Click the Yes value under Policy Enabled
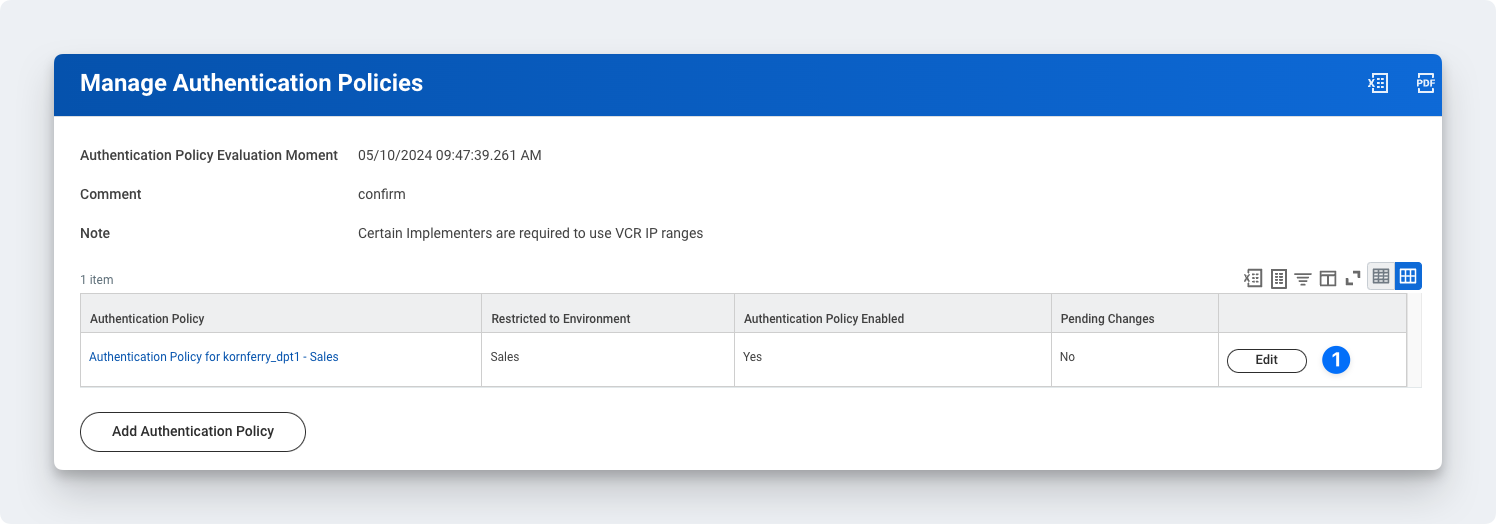 tap(753, 357)
